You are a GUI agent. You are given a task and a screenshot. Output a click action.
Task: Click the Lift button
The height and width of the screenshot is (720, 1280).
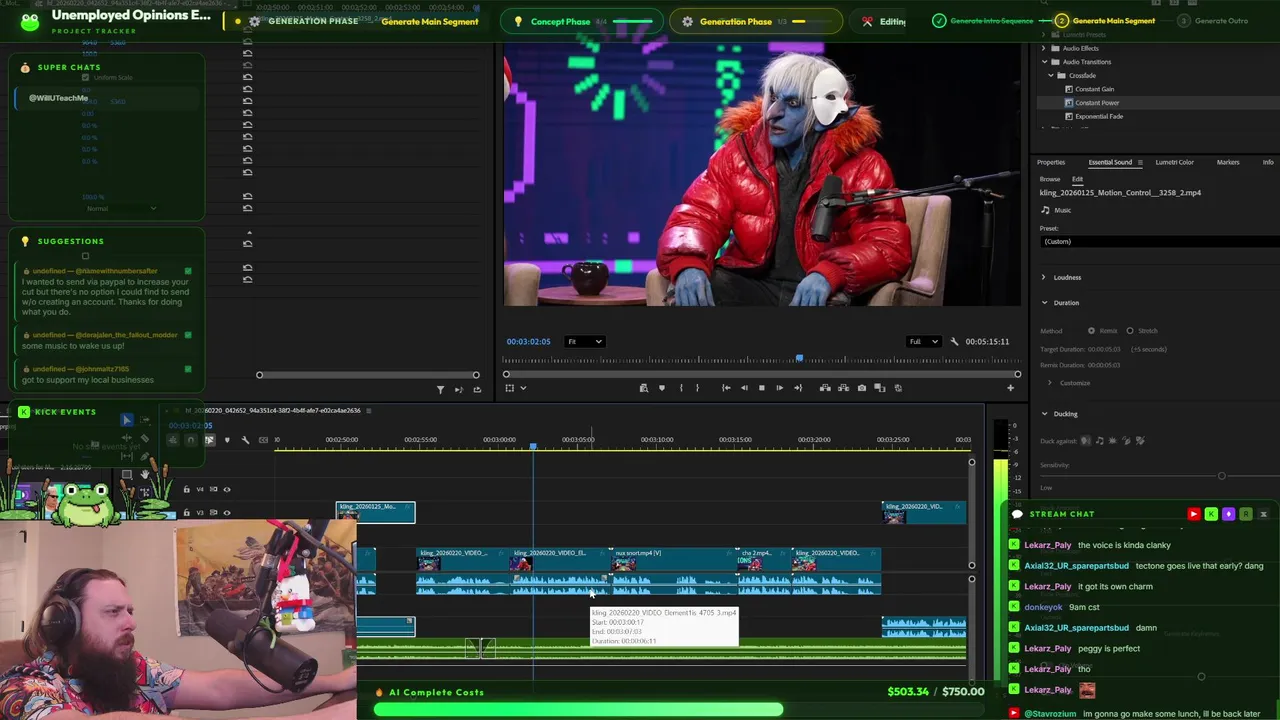tap(825, 388)
